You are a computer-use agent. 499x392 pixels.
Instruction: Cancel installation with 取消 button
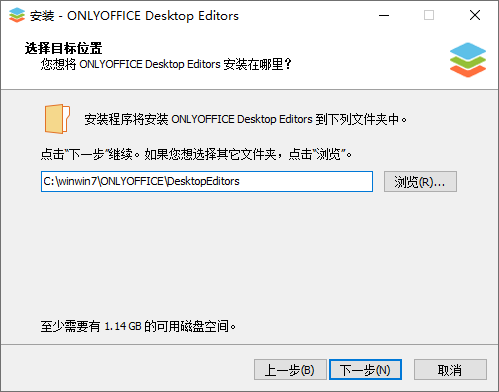point(450,370)
